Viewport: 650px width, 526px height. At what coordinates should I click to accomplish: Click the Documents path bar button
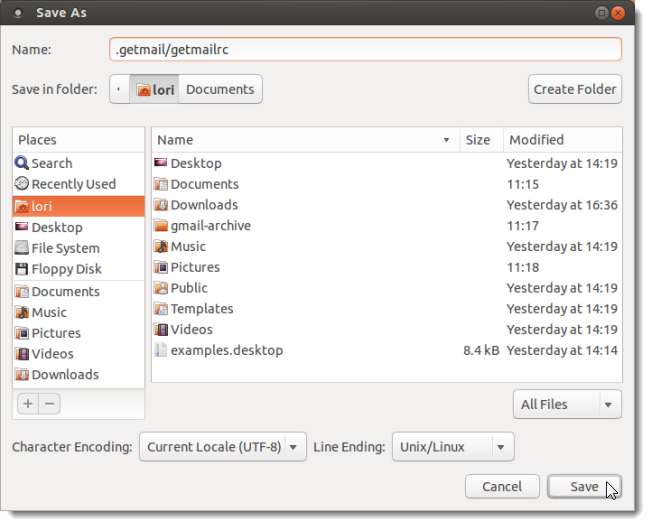(220, 89)
